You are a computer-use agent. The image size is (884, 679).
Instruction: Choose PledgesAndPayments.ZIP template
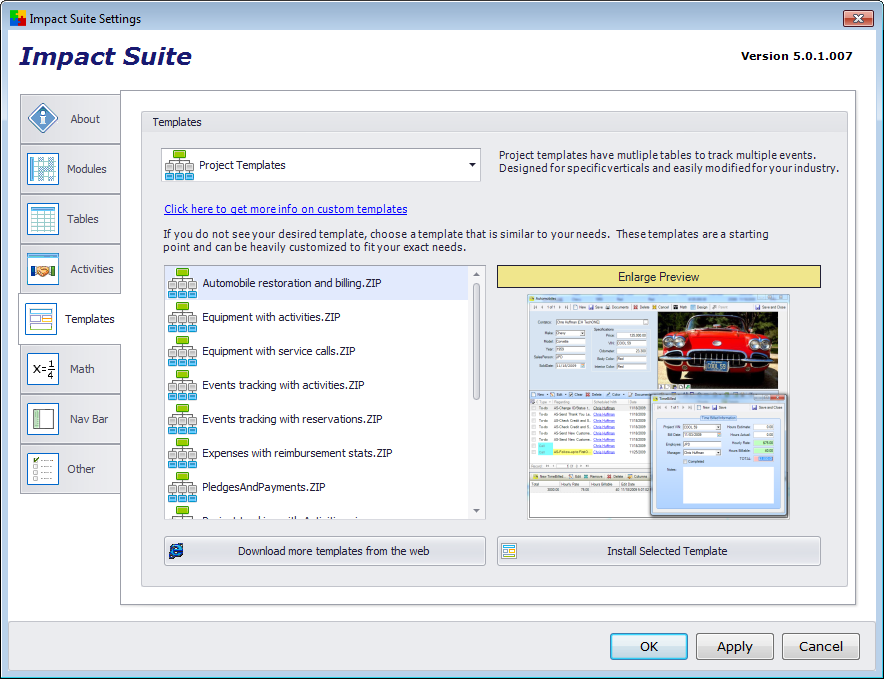[317, 487]
